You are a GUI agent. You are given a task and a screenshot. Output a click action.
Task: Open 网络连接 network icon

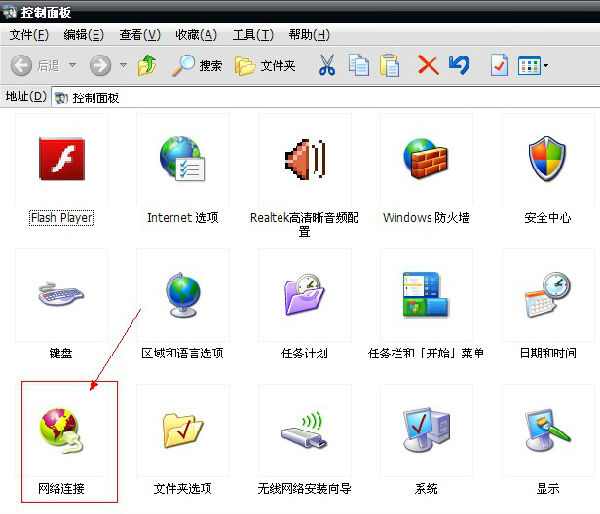click(x=61, y=431)
